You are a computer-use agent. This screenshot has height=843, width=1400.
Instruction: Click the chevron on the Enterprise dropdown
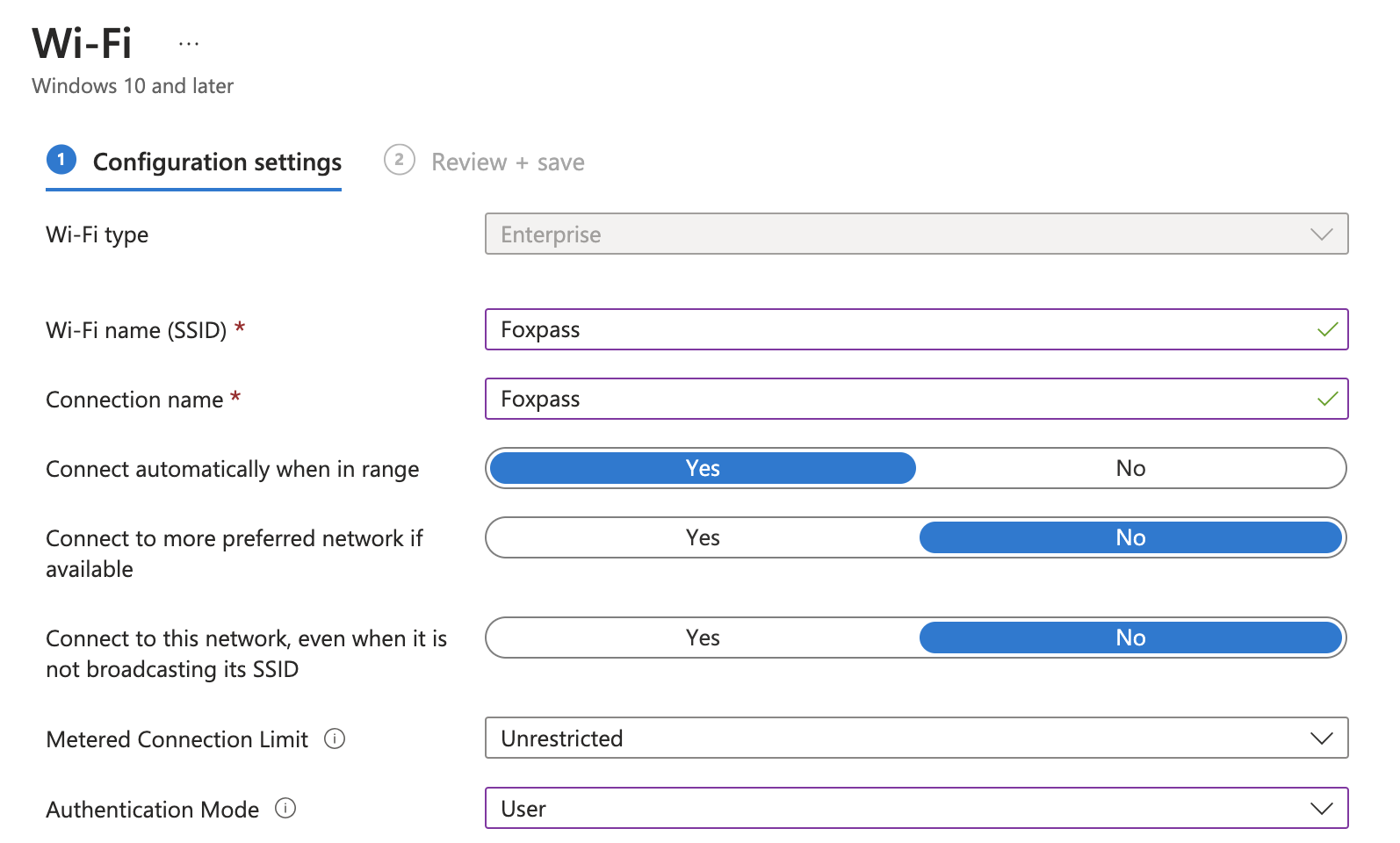pyautogui.click(x=1322, y=234)
